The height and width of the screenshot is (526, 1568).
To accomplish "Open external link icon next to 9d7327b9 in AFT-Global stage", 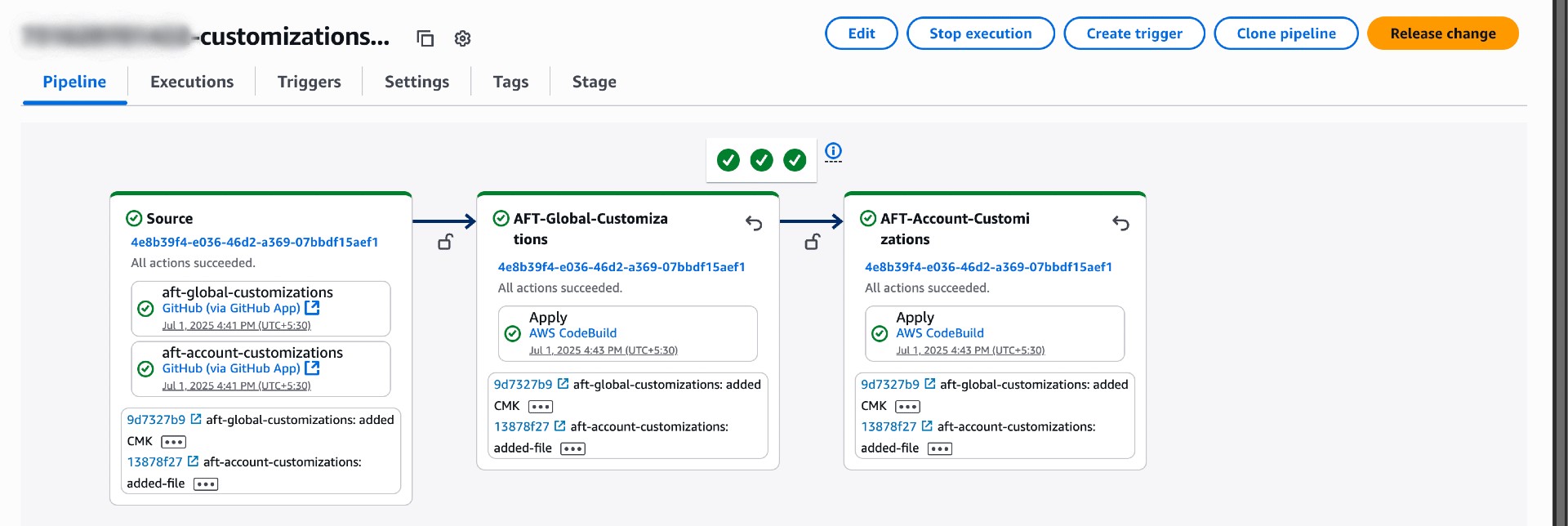I will (563, 384).
